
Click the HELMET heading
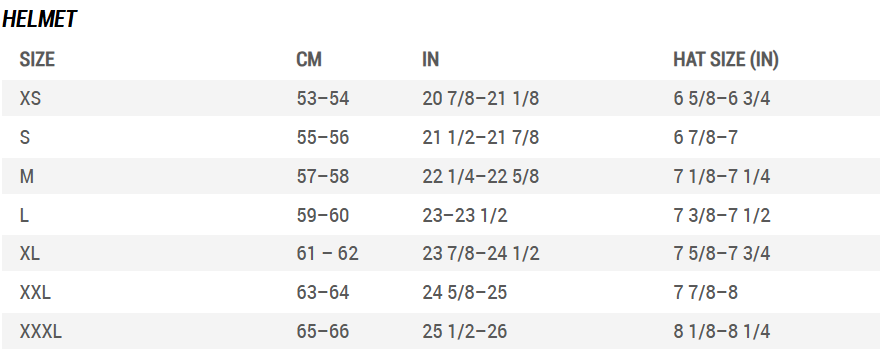[x=39, y=19]
